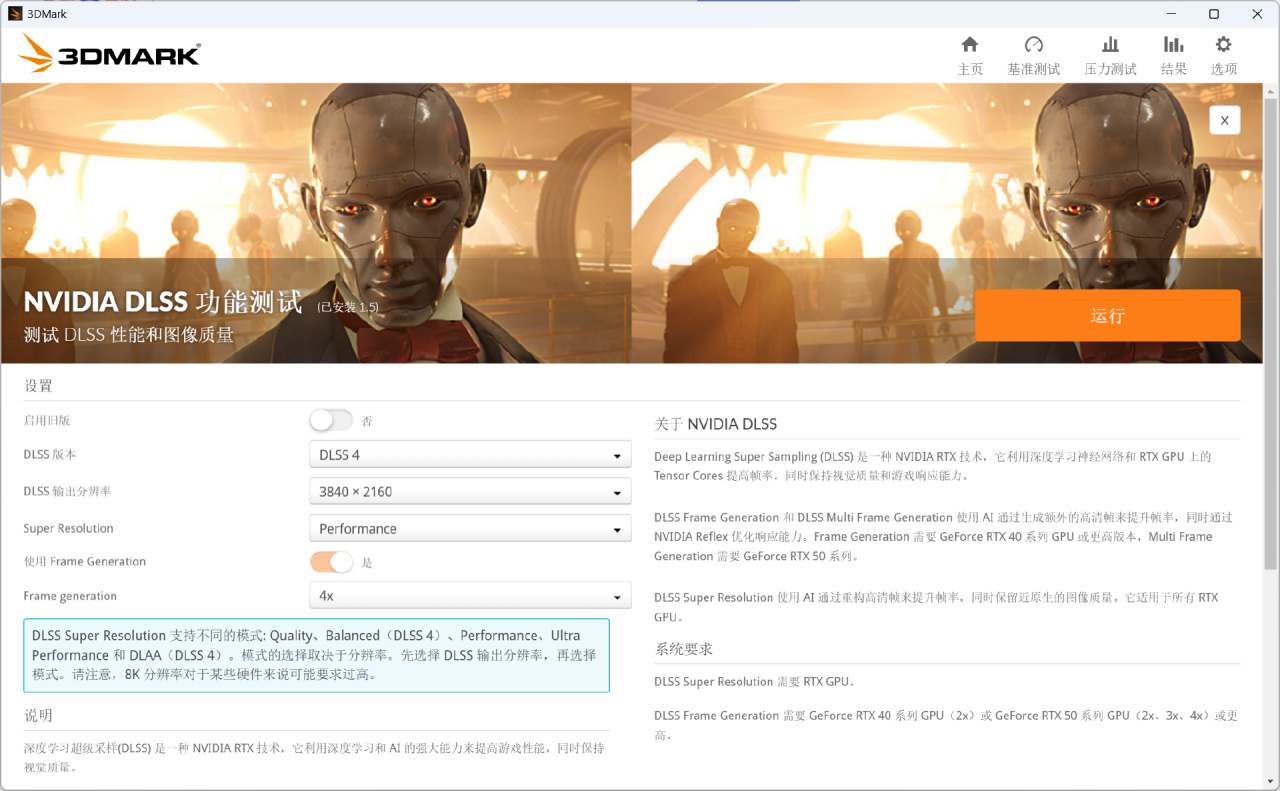Click the NVIDIA DLSS 功能测试 title
Viewport: 1280px width, 791px height.
163,302
